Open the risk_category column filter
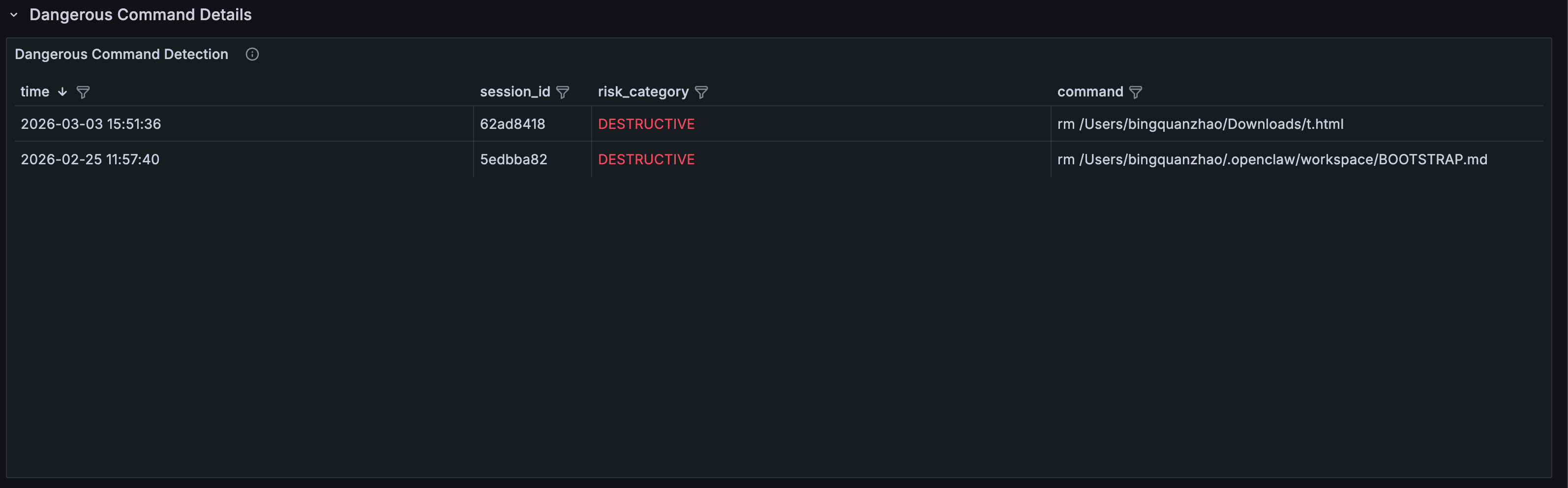 tap(701, 92)
